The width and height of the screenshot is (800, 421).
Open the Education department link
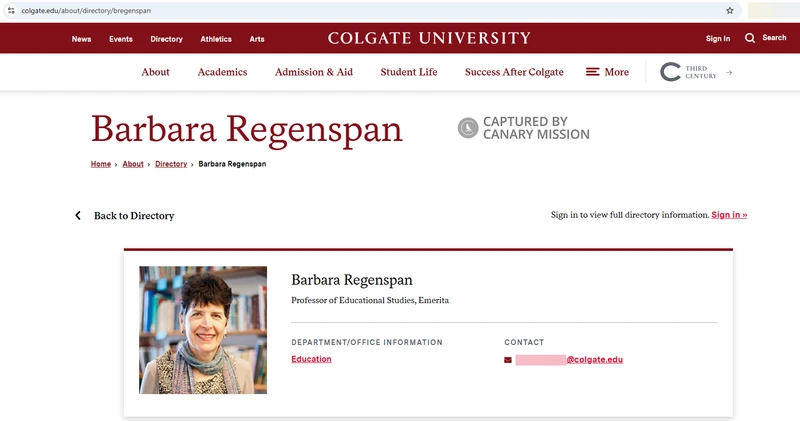[311, 359]
